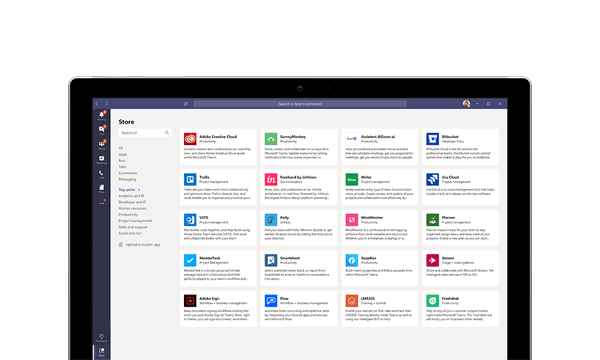The width and height of the screenshot is (600, 360).
Task: Open the Social and fun category
Action: click(130, 233)
